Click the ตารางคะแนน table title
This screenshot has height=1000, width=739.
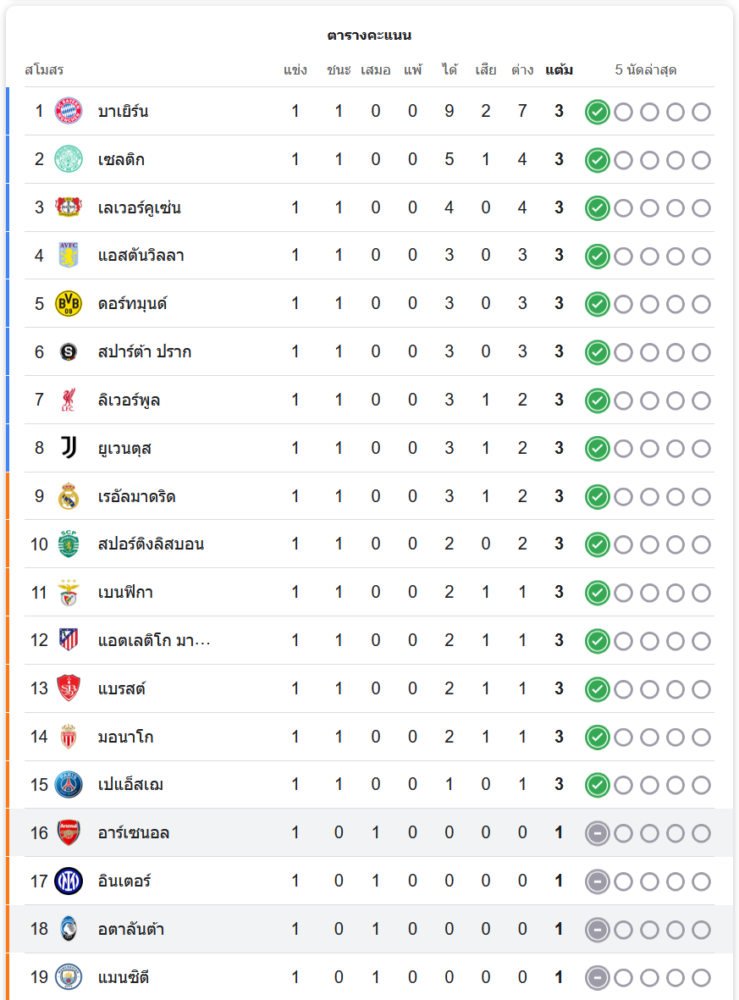click(x=369, y=35)
